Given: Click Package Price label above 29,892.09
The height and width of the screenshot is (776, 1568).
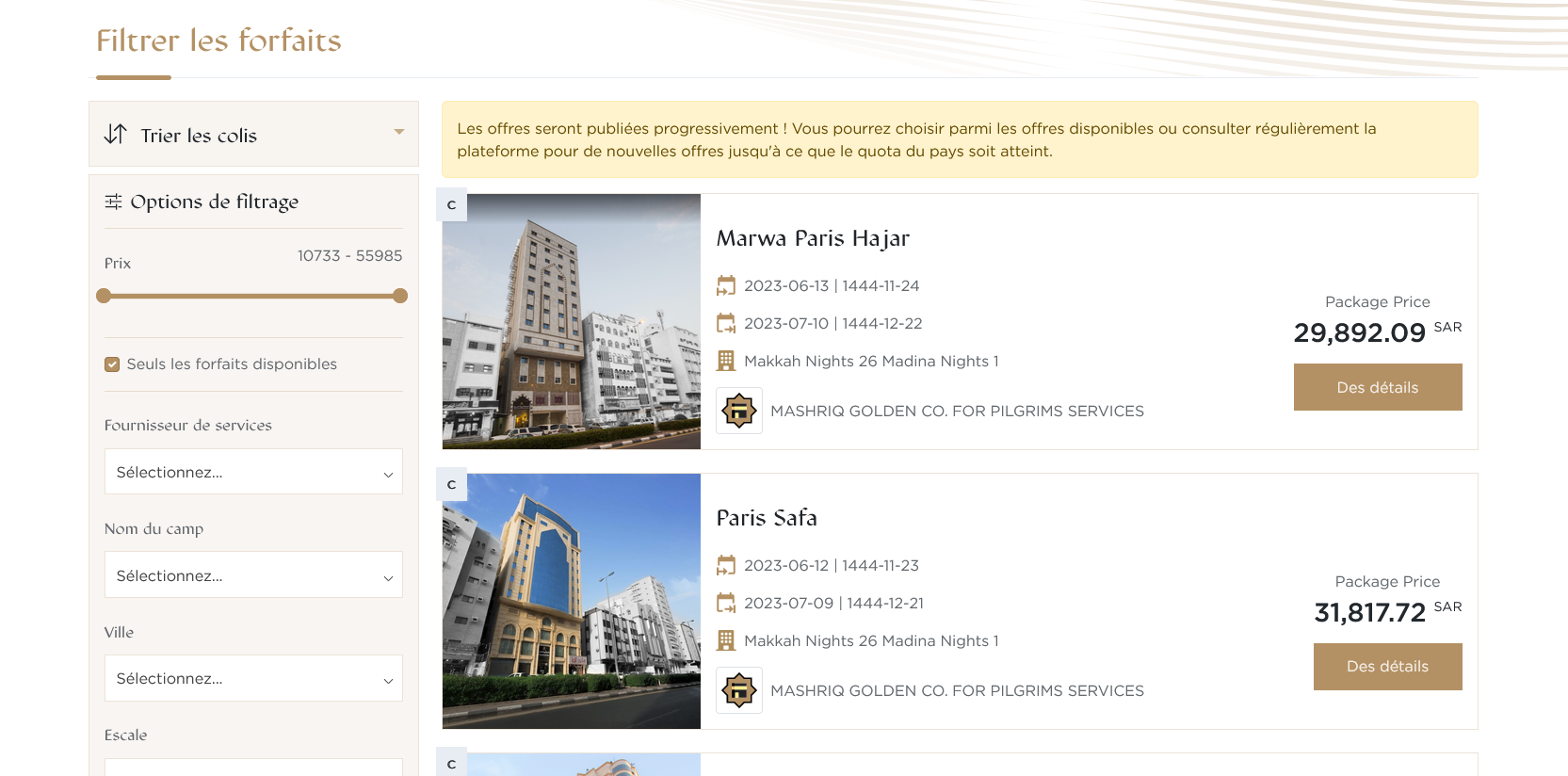Looking at the screenshot, I should pos(1378,301).
